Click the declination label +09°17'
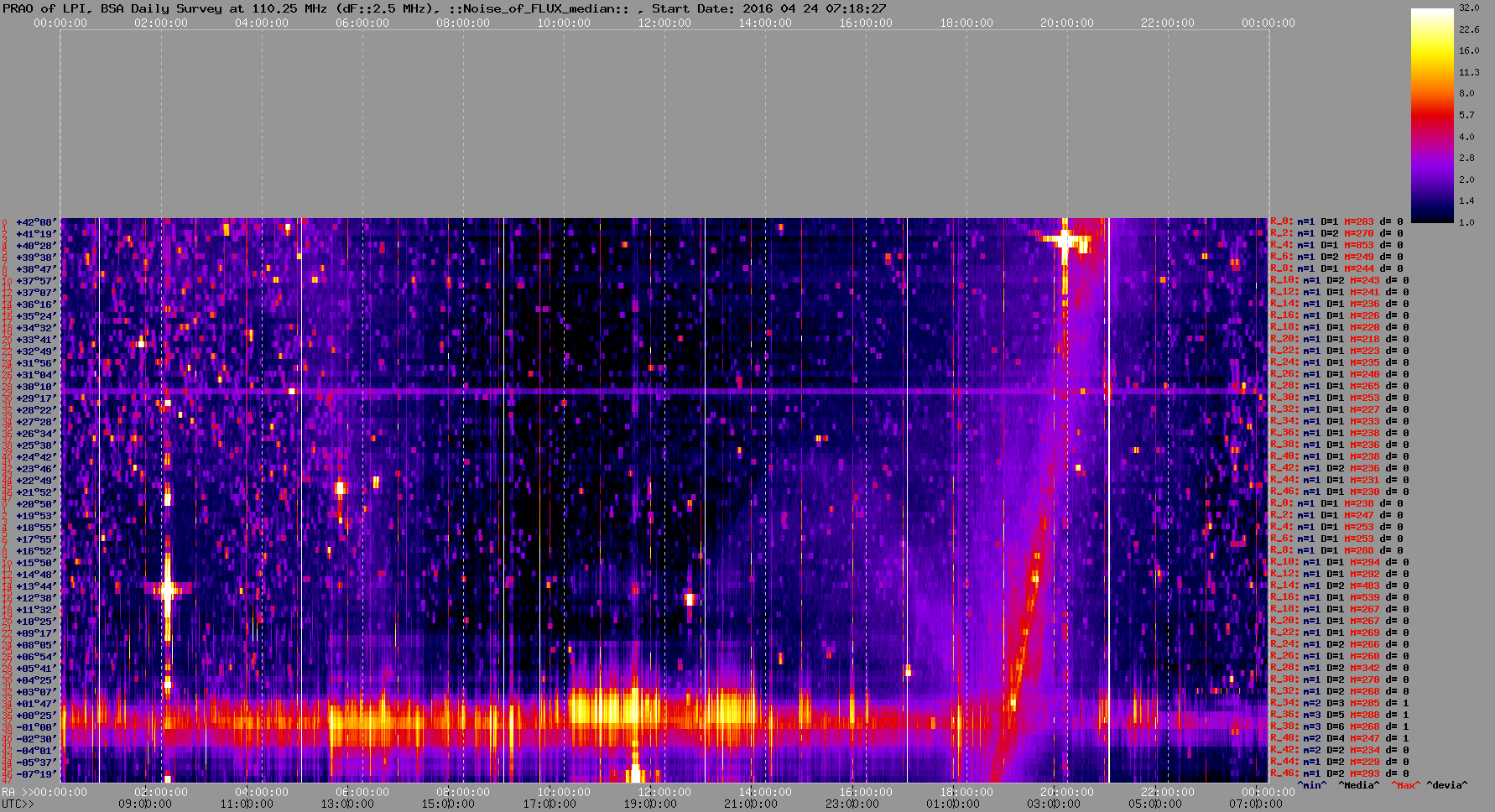The height and width of the screenshot is (812, 1495). point(36,633)
